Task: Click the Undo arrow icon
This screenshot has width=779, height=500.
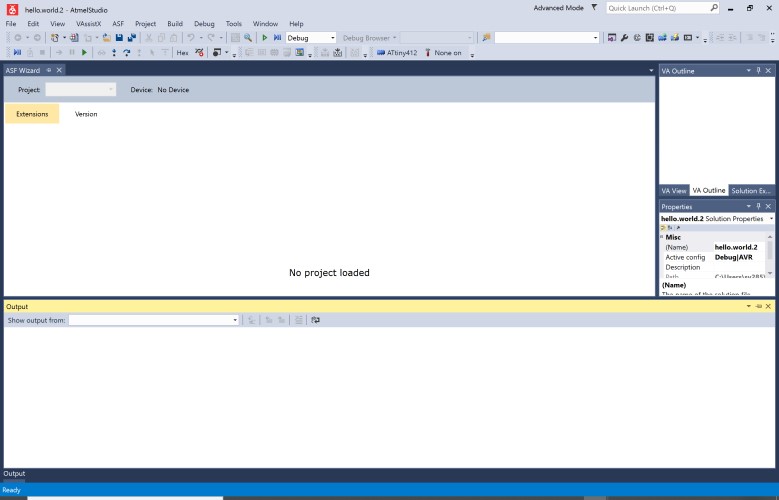Action: coord(191,38)
